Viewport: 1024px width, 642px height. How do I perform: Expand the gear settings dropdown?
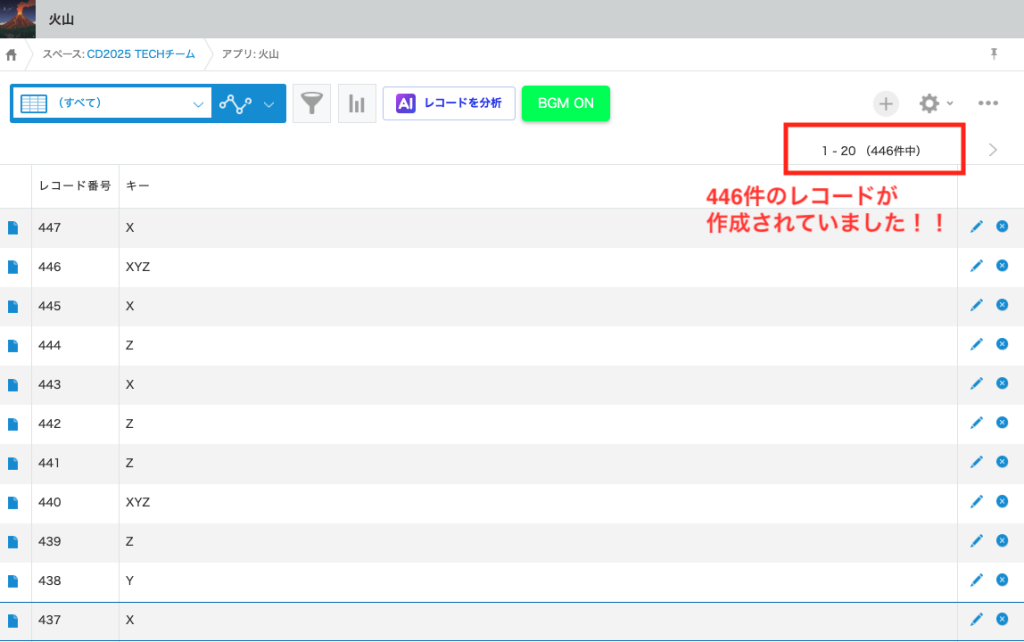936,103
